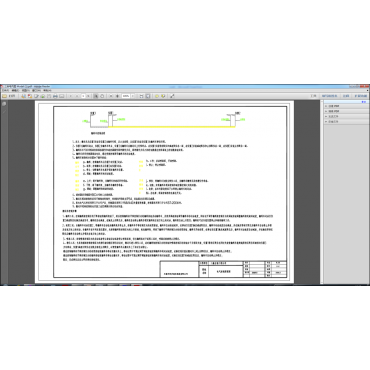Open a file with the folder icon

pos(5,96)
